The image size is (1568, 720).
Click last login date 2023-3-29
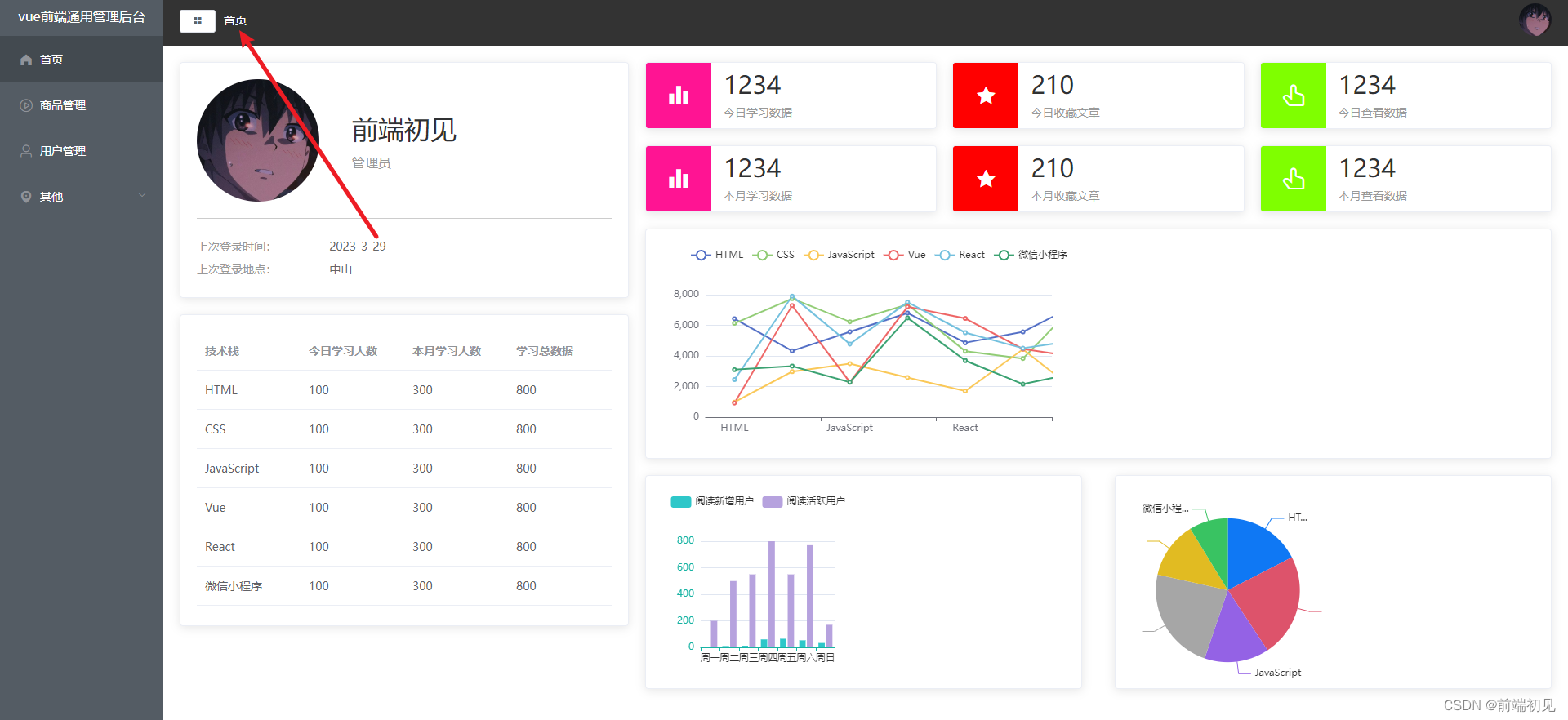click(x=358, y=247)
